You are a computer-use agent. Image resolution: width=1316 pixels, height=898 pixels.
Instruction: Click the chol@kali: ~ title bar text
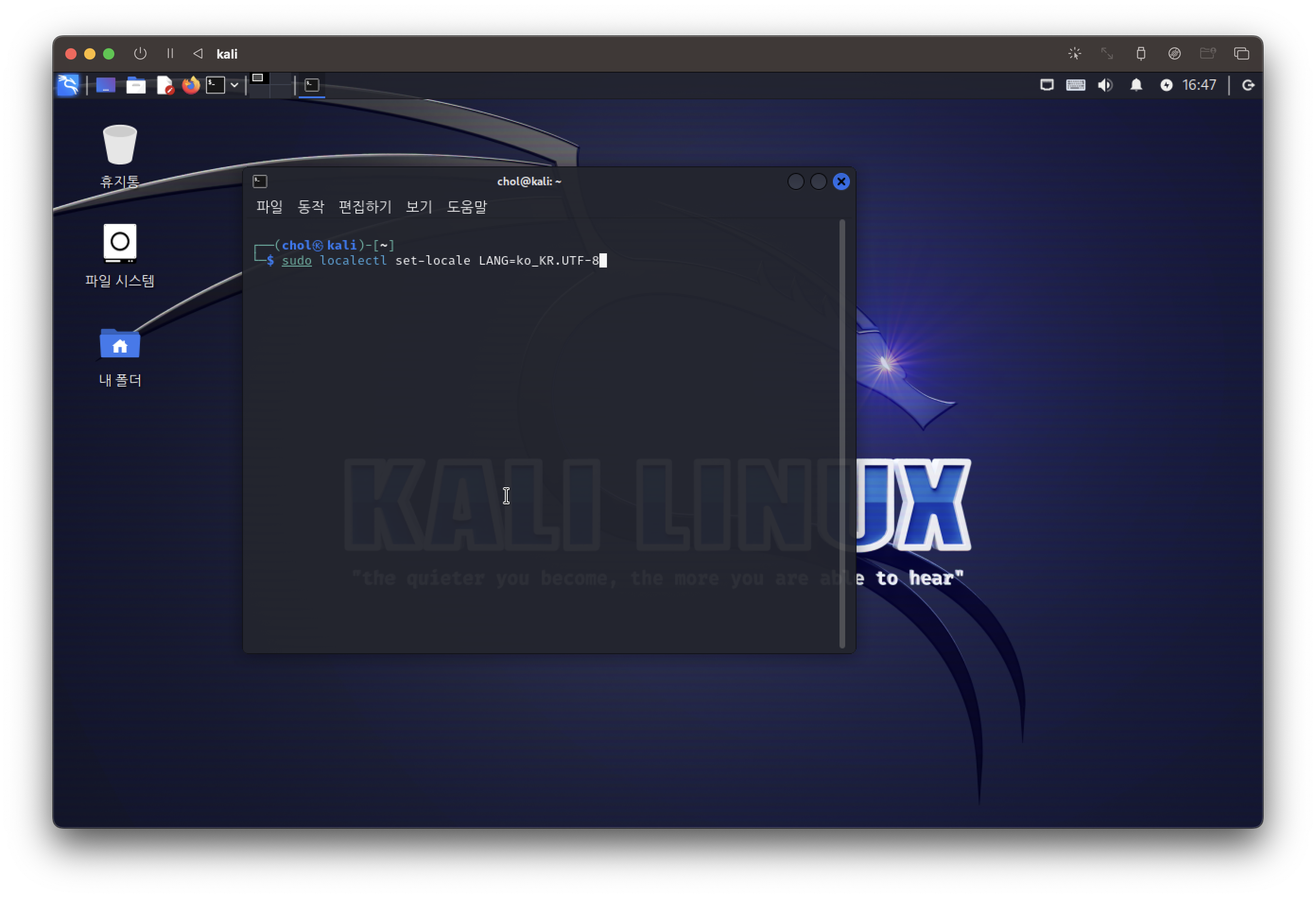pyautogui.click(x=529, y=181)
